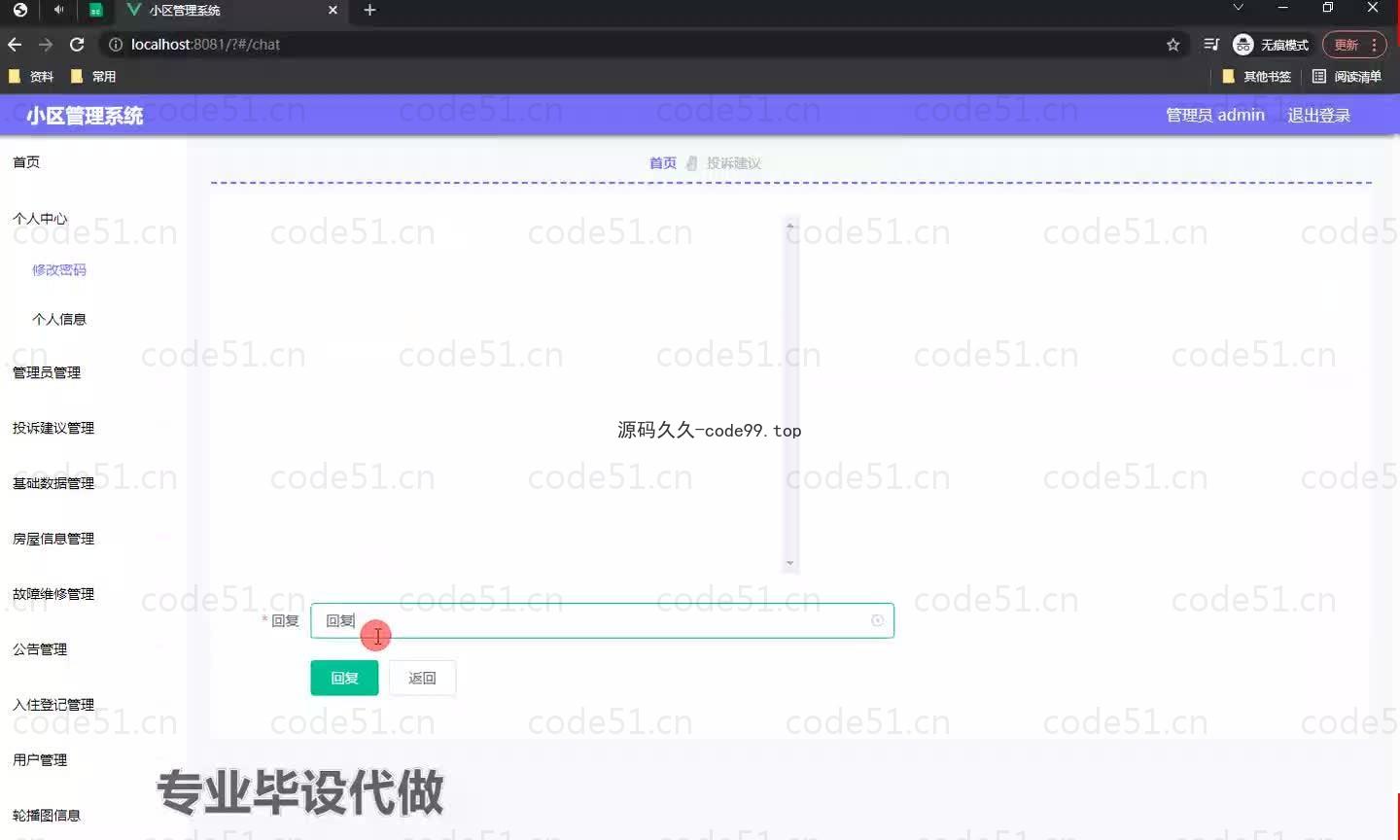Click the Vue favicon on the tab
The width and height of the screenshot is (1400, 840).
point(134,10)
